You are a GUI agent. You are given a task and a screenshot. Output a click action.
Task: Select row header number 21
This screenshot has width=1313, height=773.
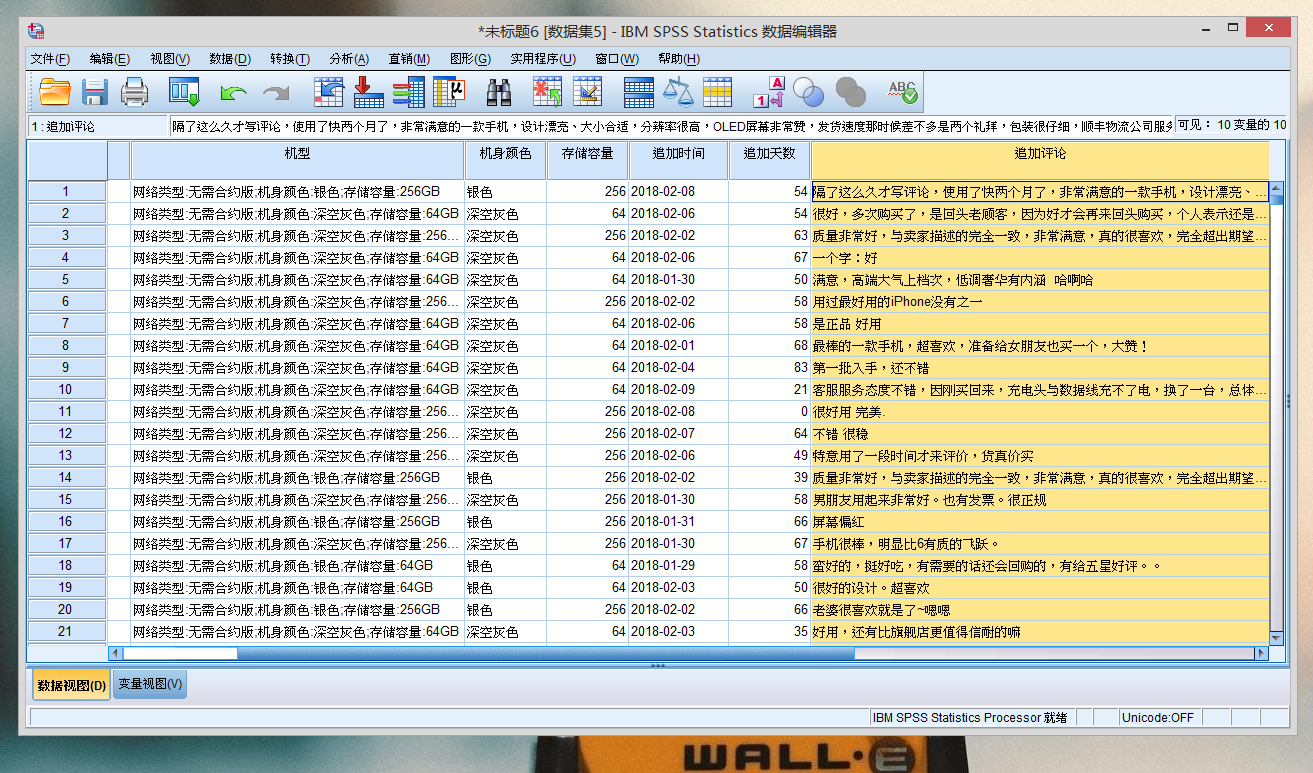(x=66, y=631)
